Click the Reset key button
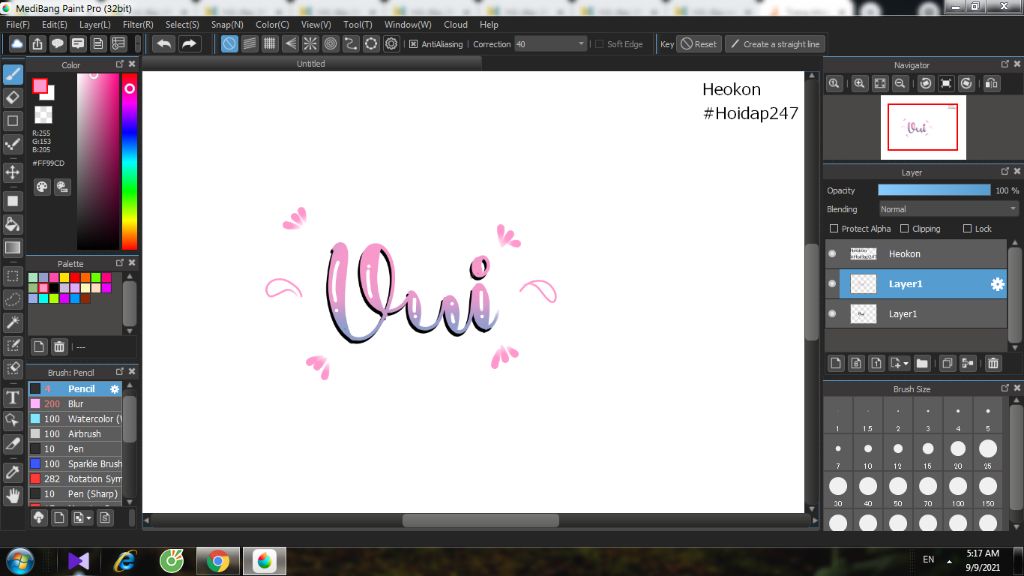 tap(699, 44)
